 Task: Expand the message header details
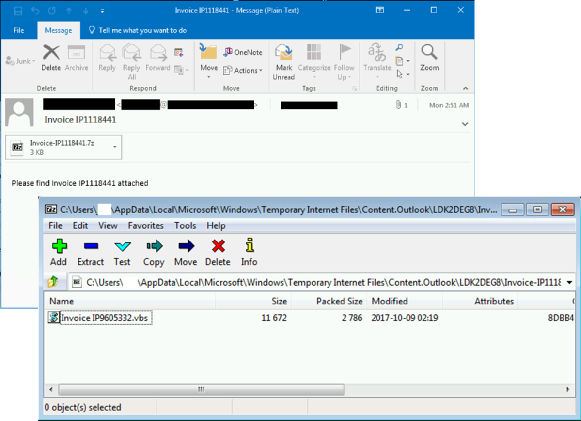[465, 124]
